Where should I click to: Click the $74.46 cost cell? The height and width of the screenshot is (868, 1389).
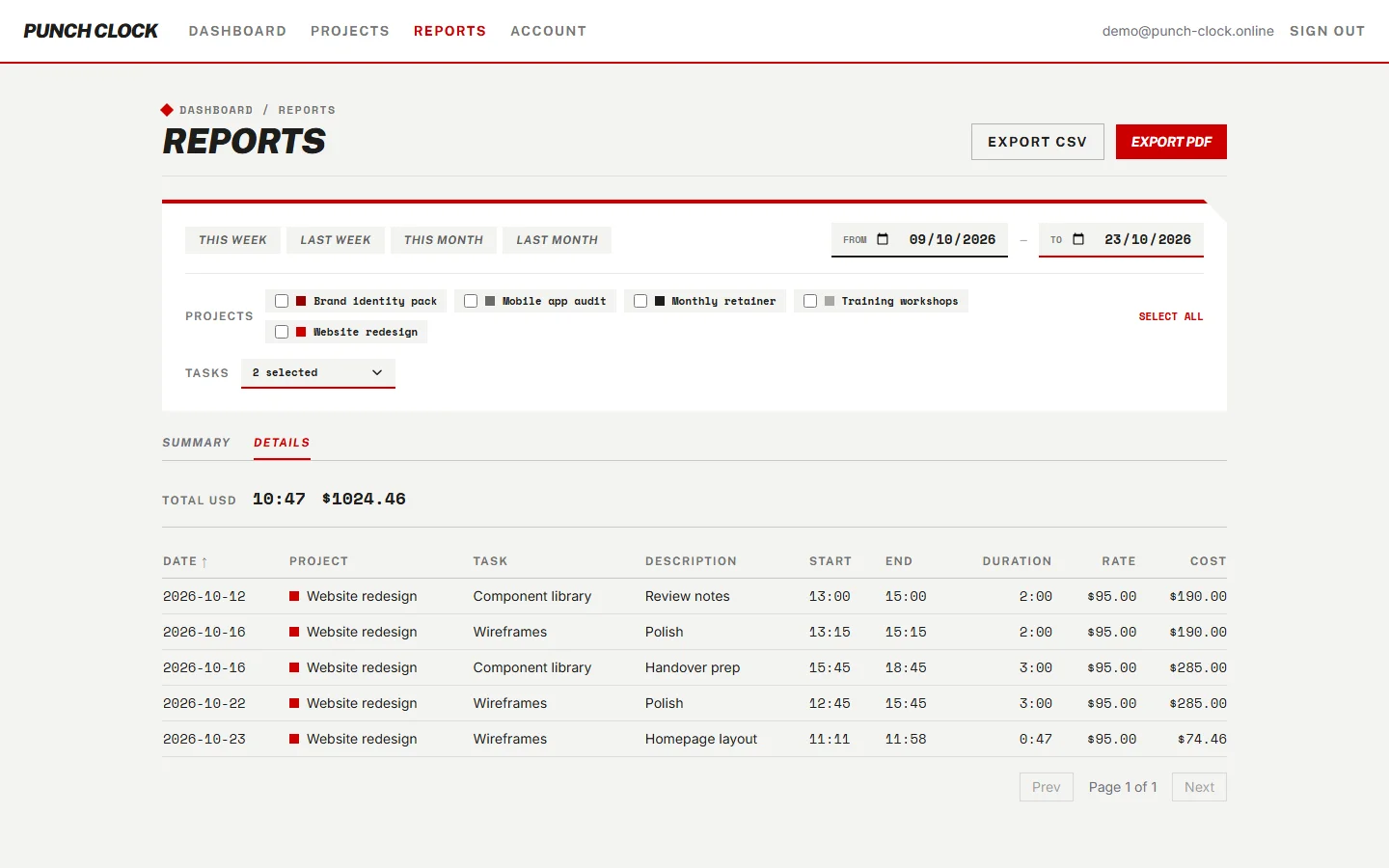click(x=1202, y=739)
